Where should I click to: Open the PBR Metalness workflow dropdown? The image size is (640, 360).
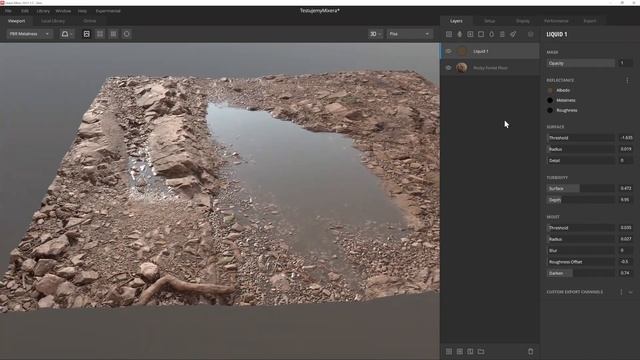point(29,34)
